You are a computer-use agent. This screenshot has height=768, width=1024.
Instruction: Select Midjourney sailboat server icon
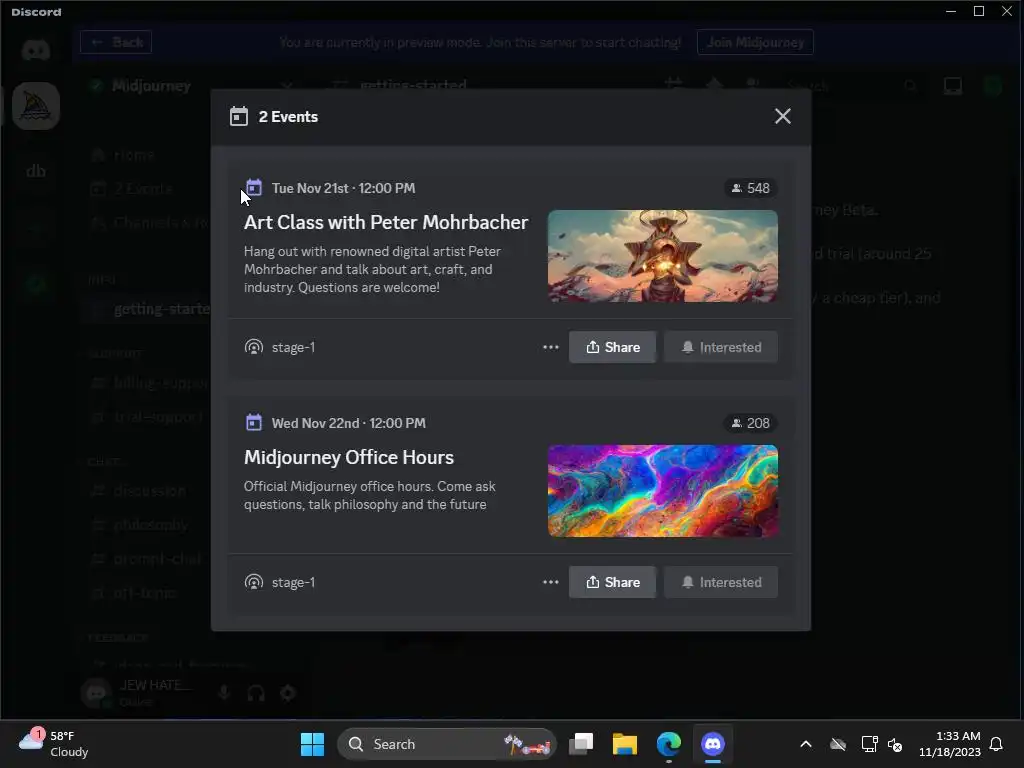(36, 106)
